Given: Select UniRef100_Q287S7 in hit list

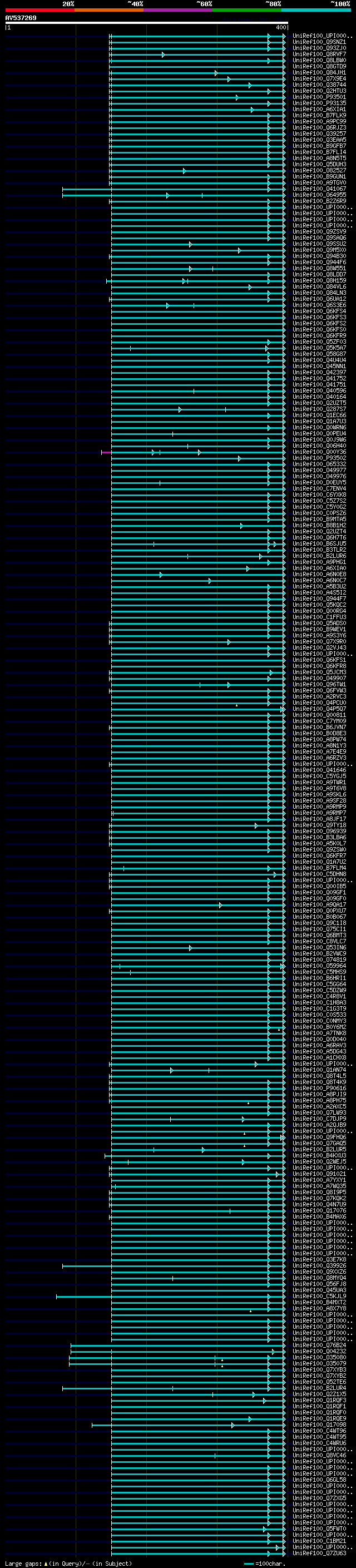Looking at the screenshot, I should (319, 409).
